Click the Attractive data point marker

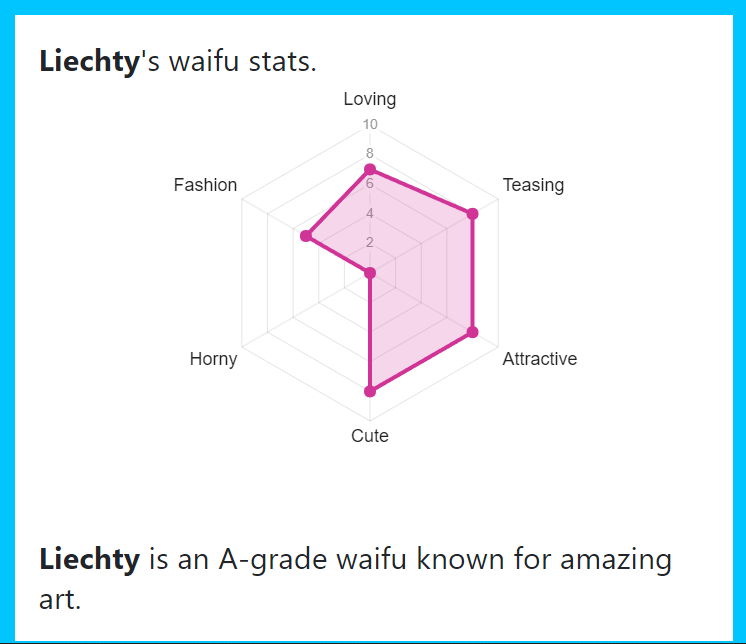pyautogui.click(x=472, y=332)
